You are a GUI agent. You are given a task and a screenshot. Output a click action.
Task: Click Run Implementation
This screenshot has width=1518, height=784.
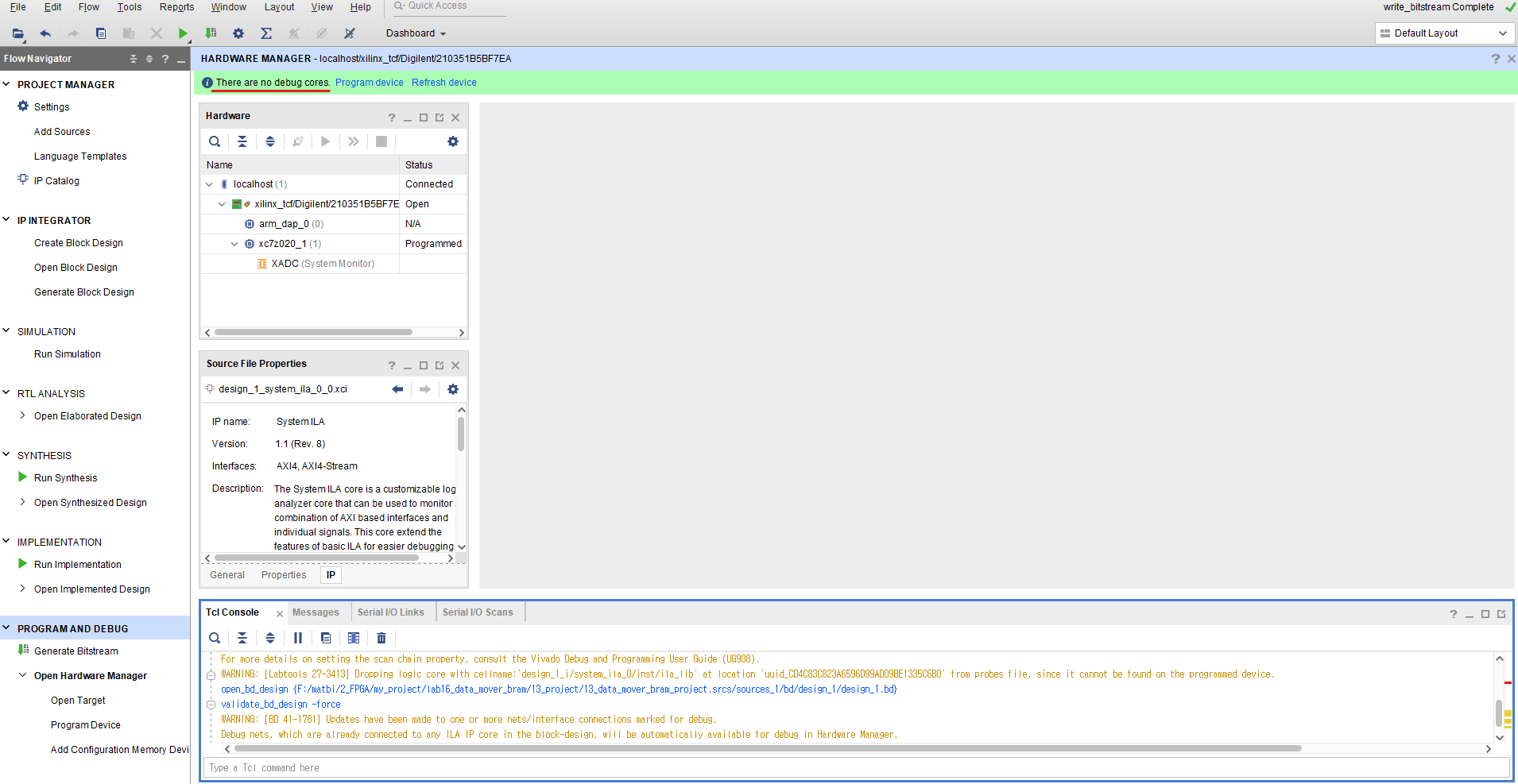pos(78,565)
